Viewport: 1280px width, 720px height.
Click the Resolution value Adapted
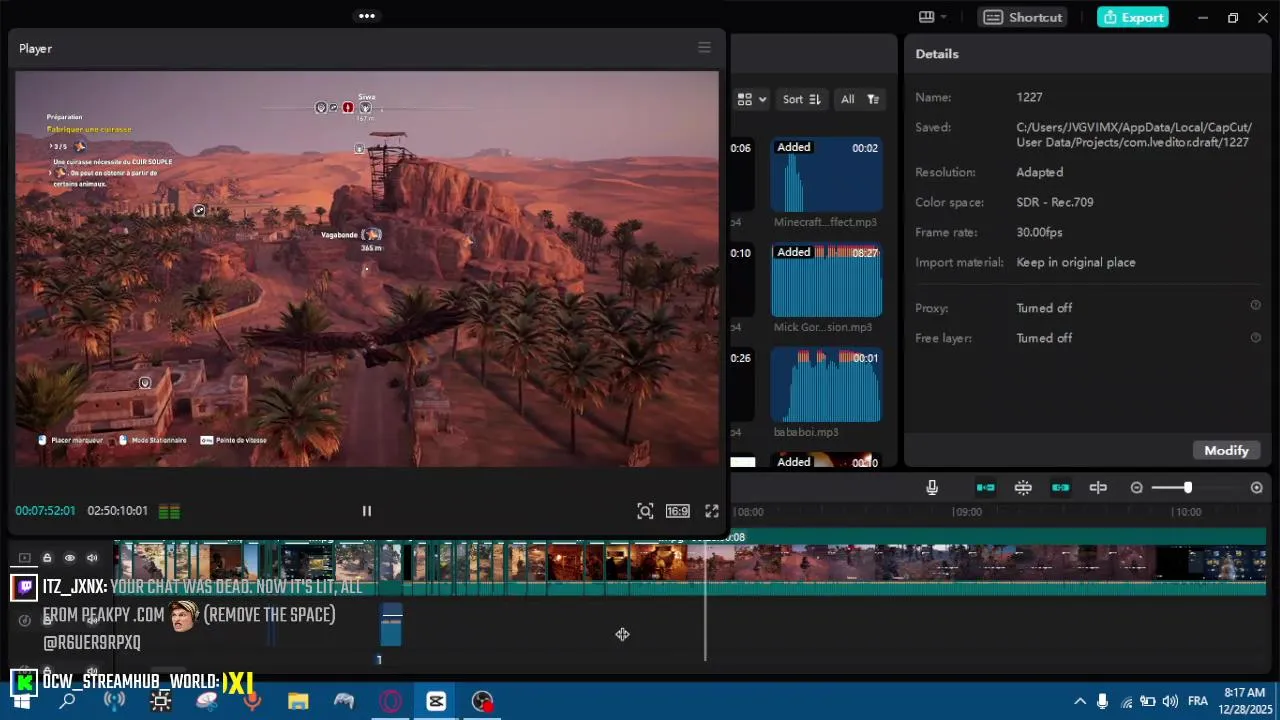[1039, 172]
